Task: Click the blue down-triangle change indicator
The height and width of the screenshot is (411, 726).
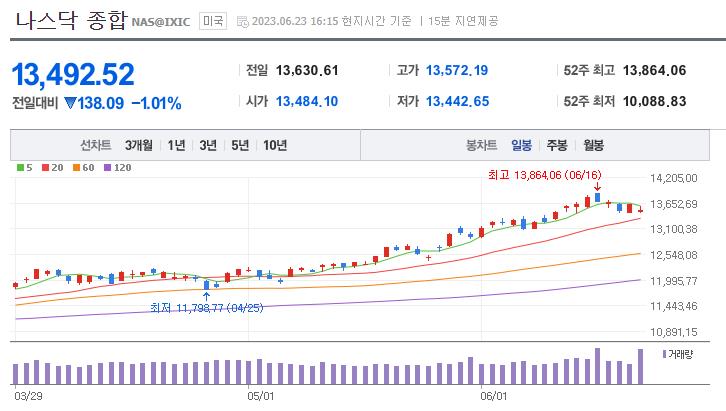Action: (x=70, y=102)
